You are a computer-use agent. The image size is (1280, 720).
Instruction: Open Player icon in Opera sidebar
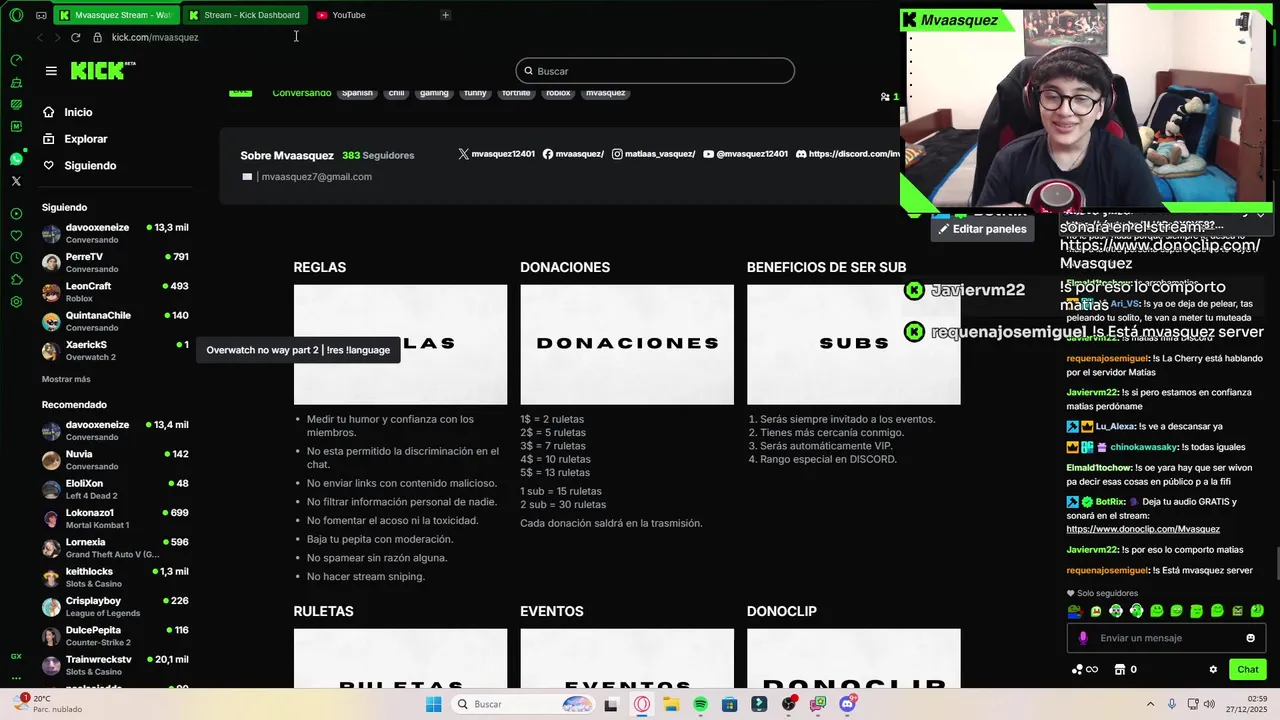coord(16,214)
